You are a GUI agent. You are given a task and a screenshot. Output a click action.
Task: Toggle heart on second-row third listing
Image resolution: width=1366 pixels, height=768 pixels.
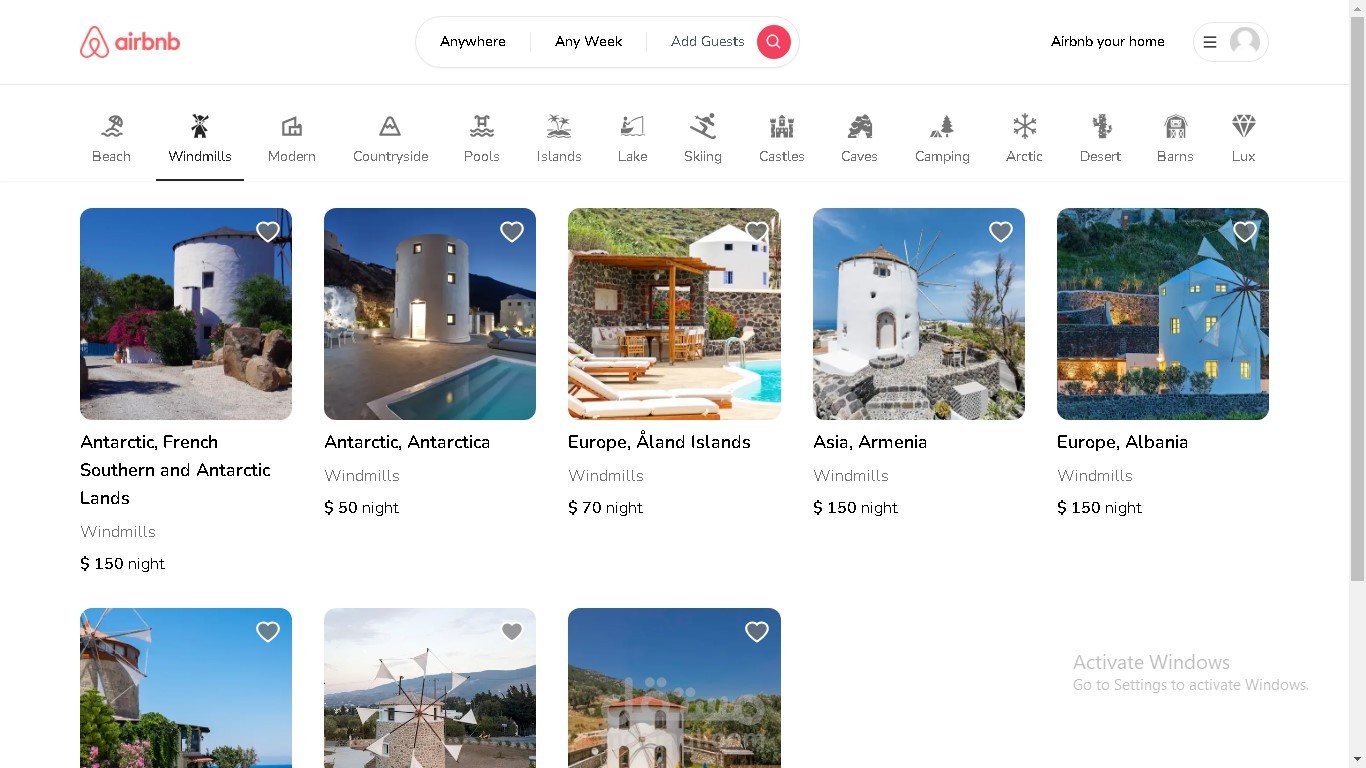757,632
